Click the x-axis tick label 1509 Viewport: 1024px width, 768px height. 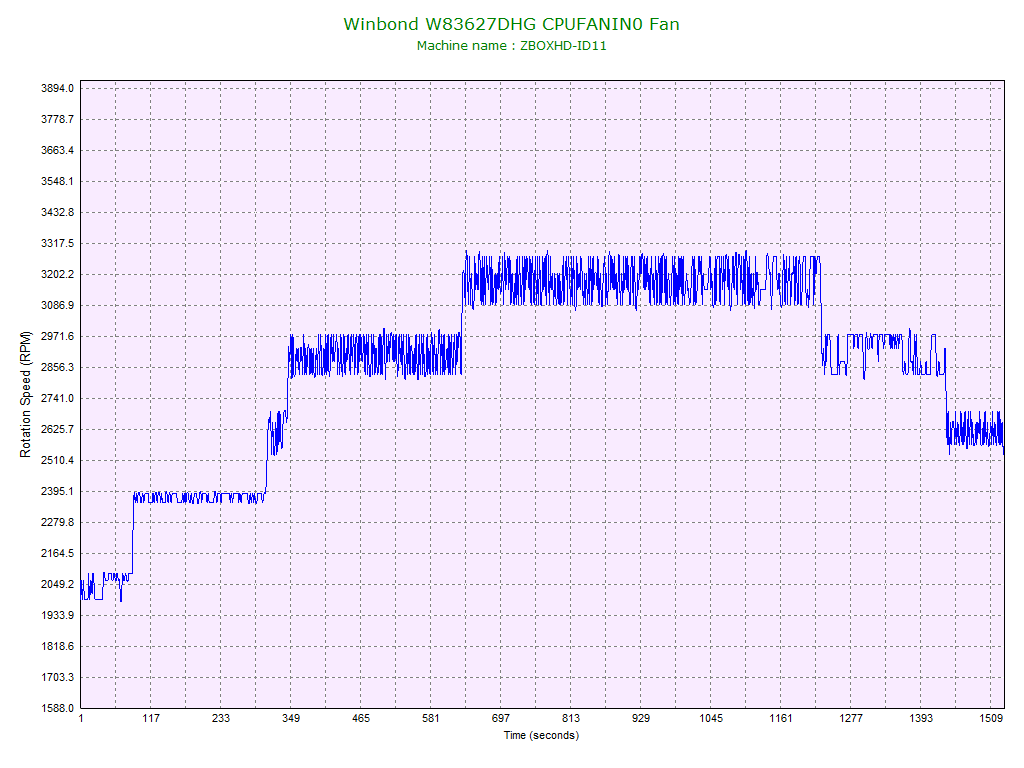pyautogui.click(x=991, y=718)
